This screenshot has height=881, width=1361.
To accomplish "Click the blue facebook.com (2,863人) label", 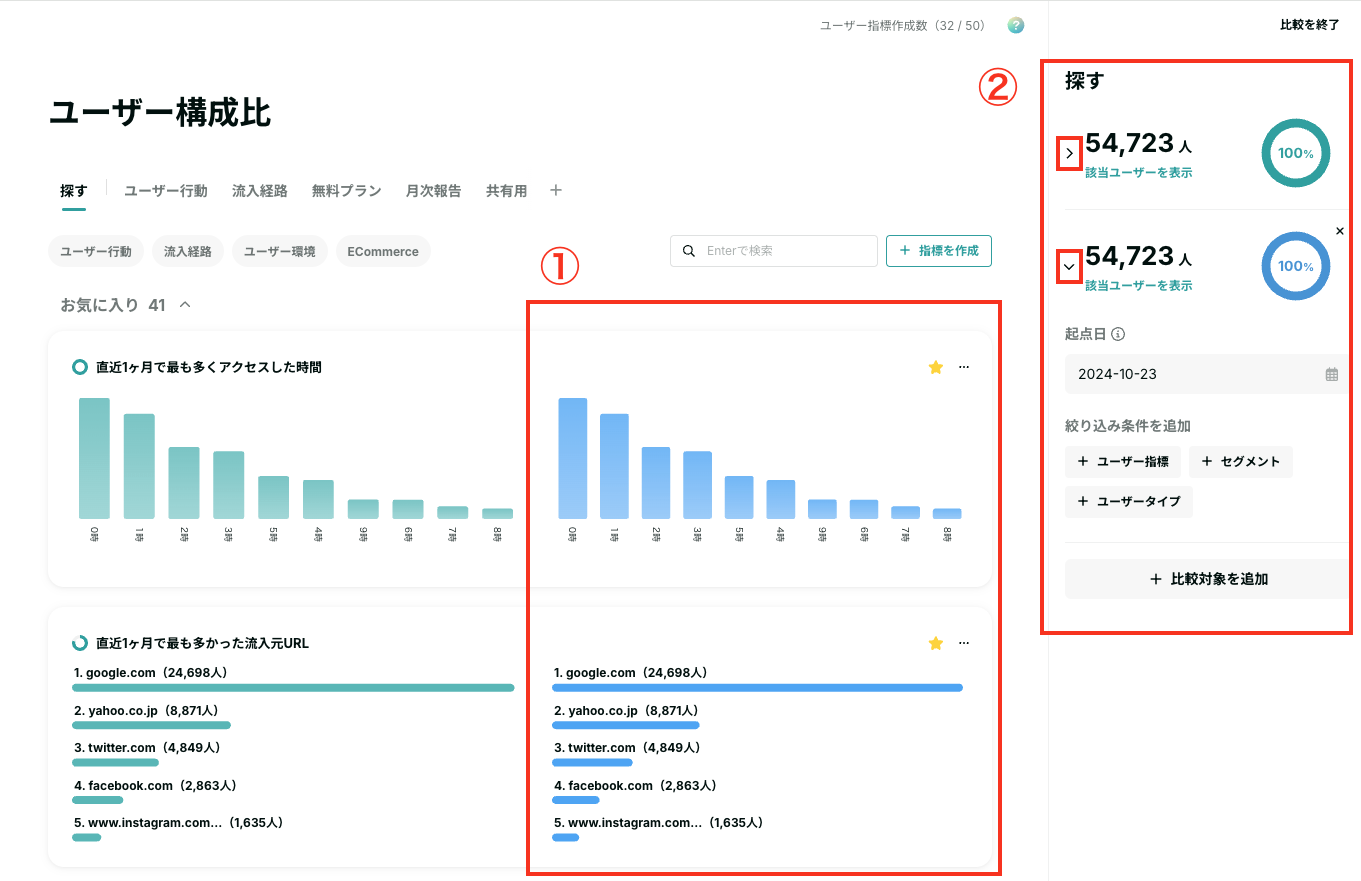I will click(635, 786).
